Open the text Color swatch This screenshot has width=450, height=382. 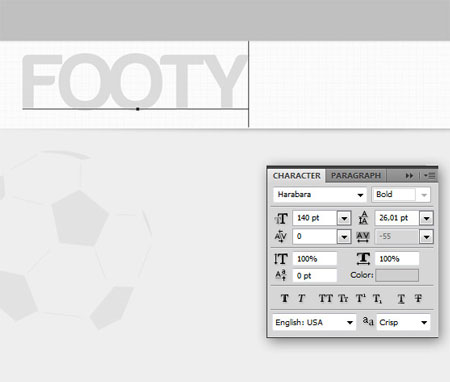click(397, 275)
